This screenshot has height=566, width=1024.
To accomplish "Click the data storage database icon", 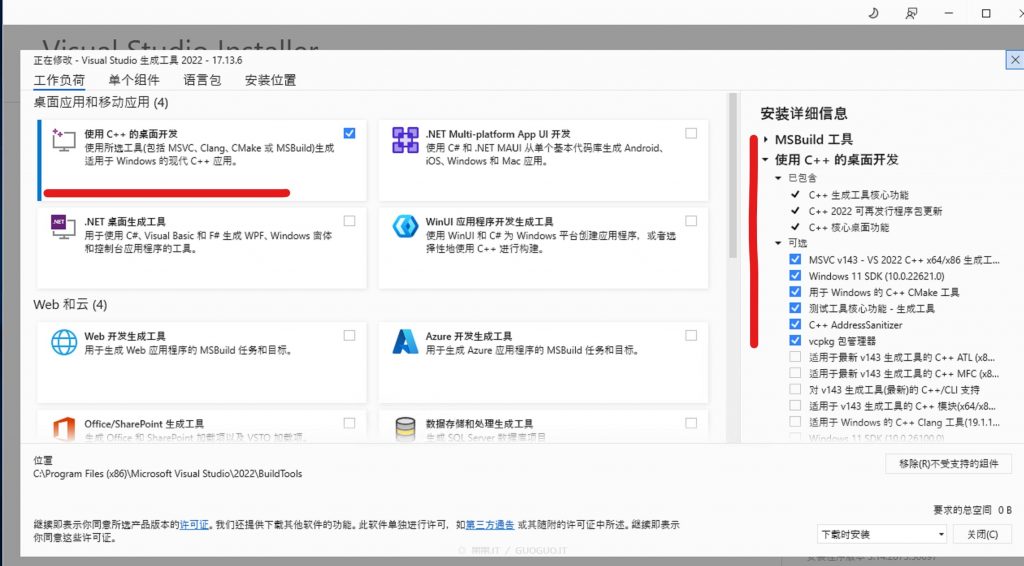I will pos(405,428).
